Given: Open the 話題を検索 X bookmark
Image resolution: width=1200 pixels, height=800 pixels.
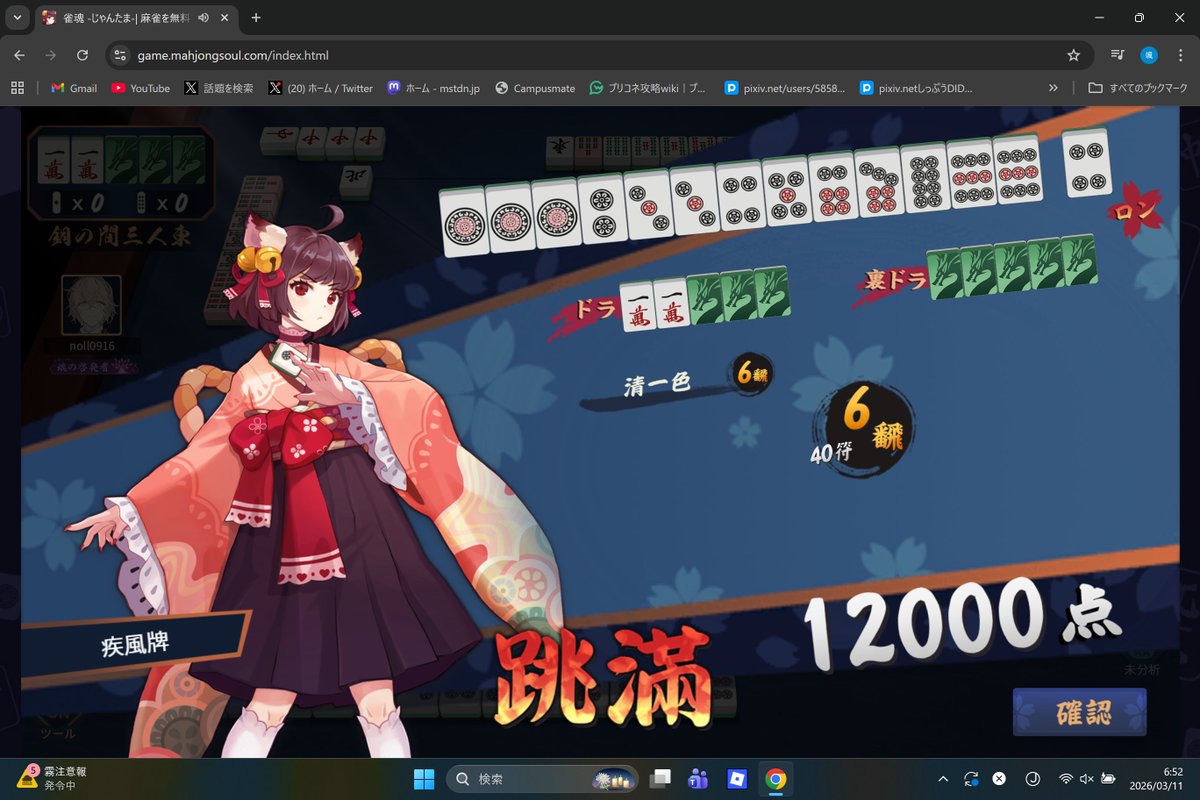Looking at the screenshot, I should click(219, 88).
